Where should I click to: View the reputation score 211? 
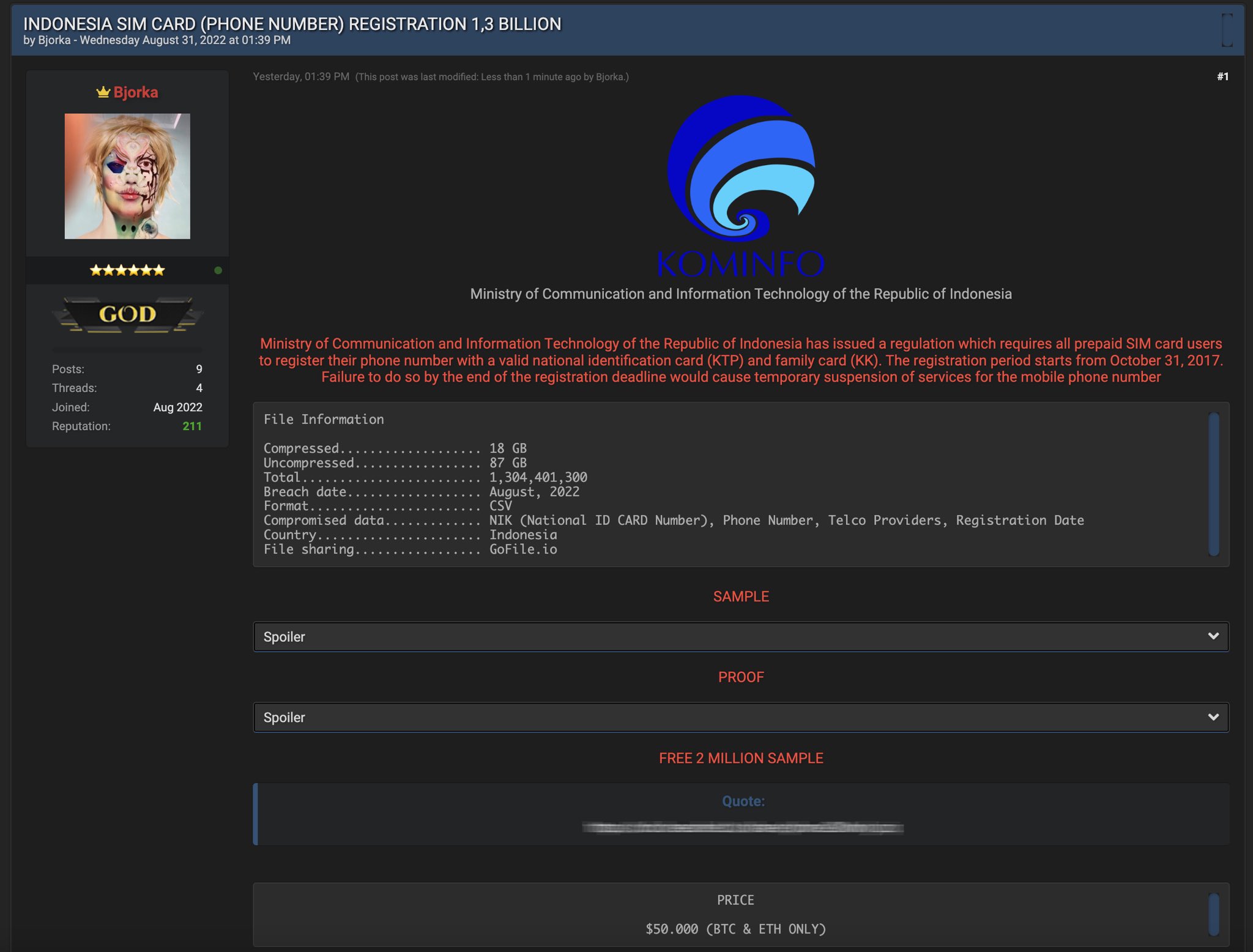tap(192, 426)
